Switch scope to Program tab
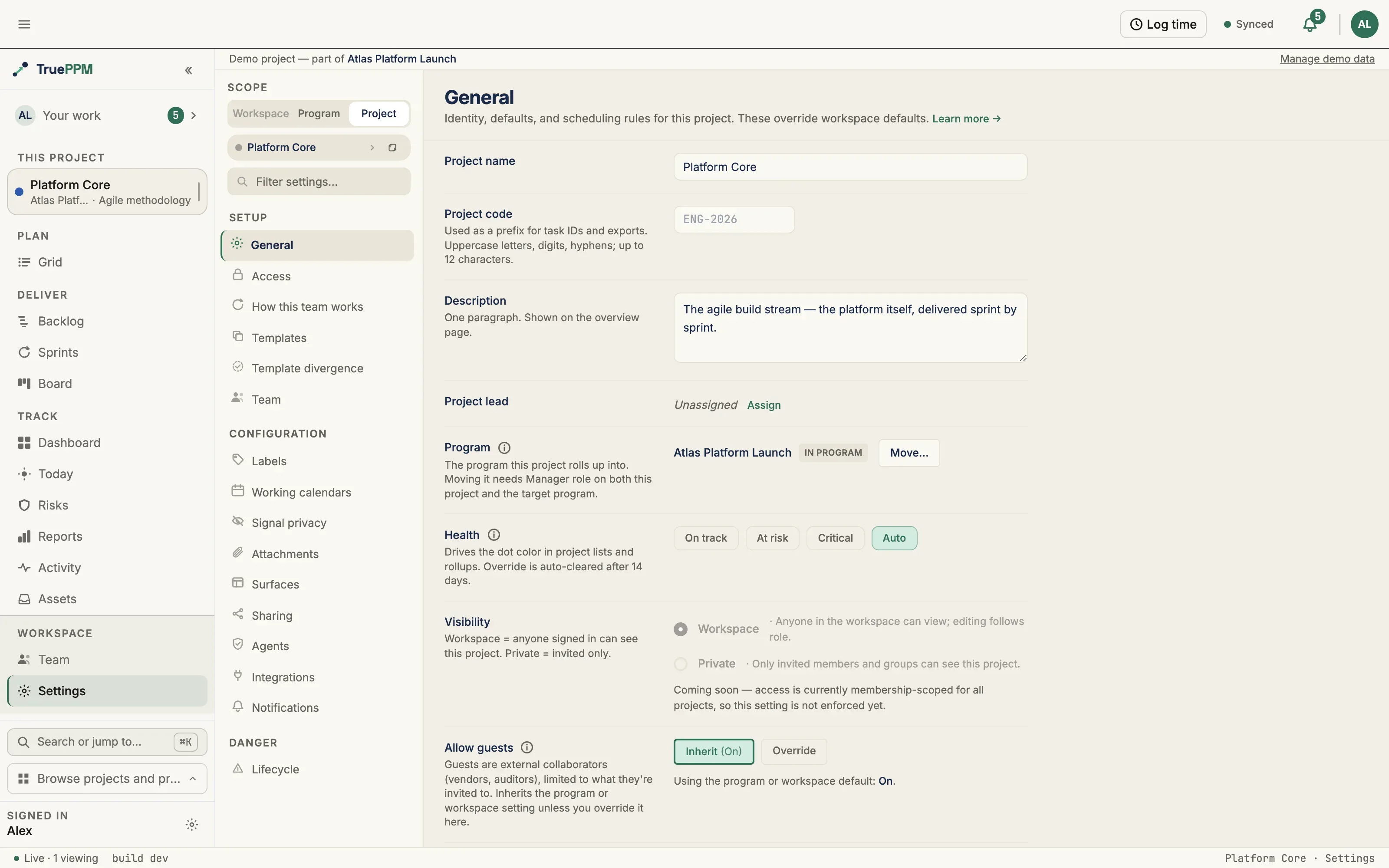 tap(319, 114)
